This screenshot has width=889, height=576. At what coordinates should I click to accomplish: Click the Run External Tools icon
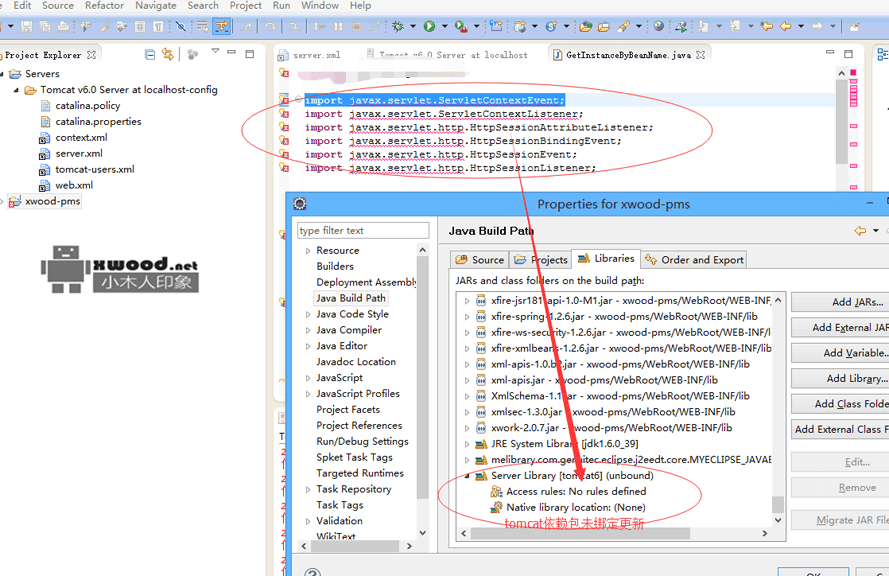[461, 26]
